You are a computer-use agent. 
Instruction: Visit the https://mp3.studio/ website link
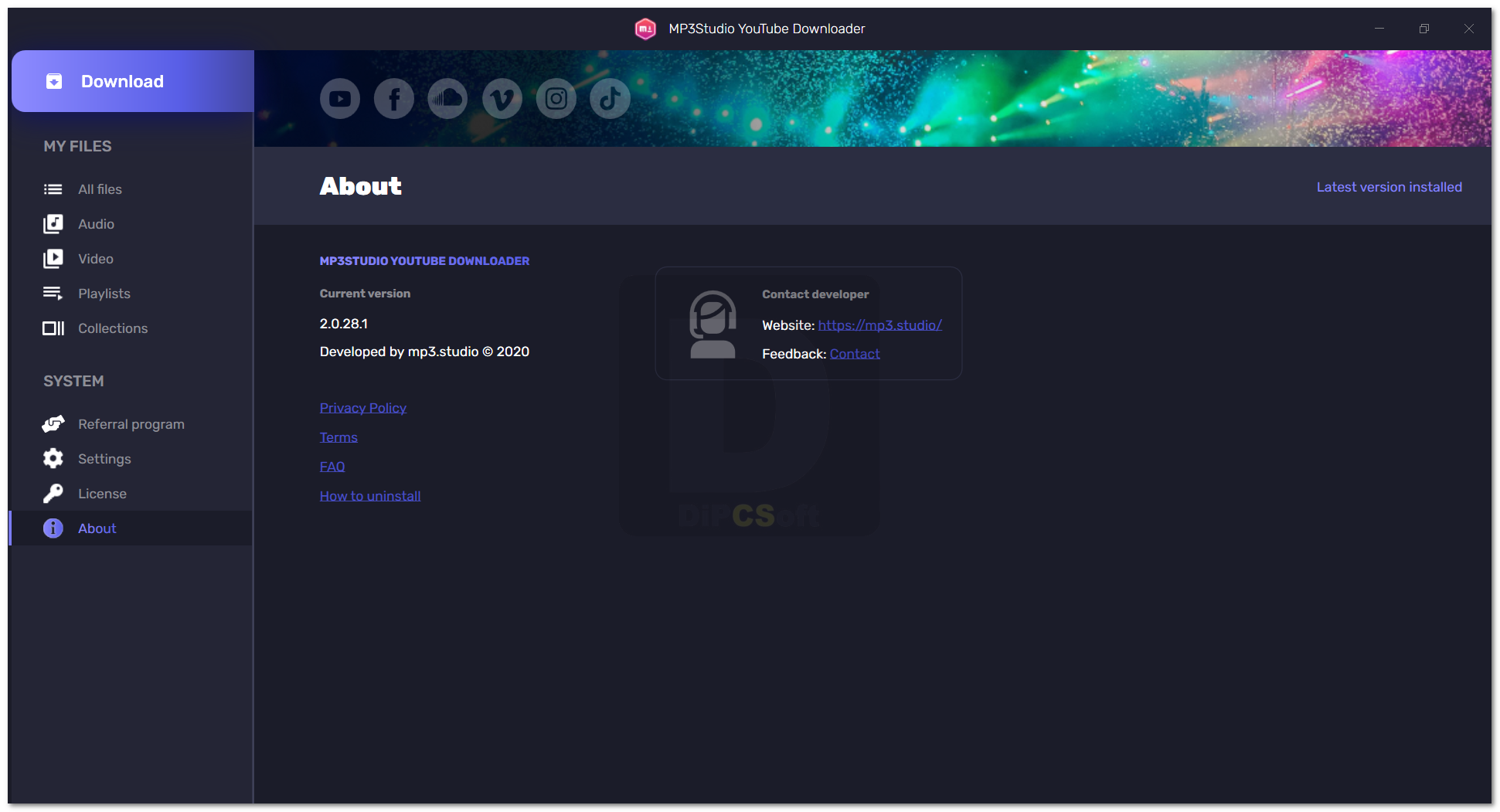tap(880, 325)
